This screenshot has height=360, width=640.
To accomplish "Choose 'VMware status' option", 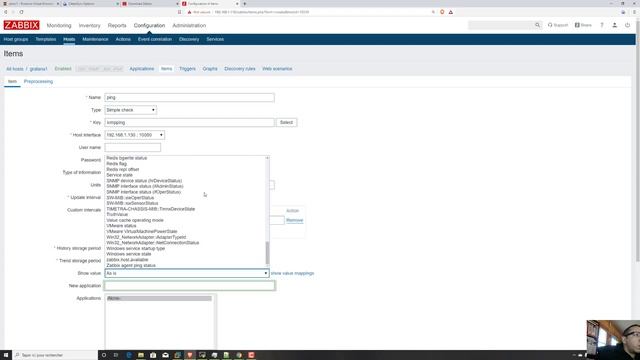I will point(121,226).
